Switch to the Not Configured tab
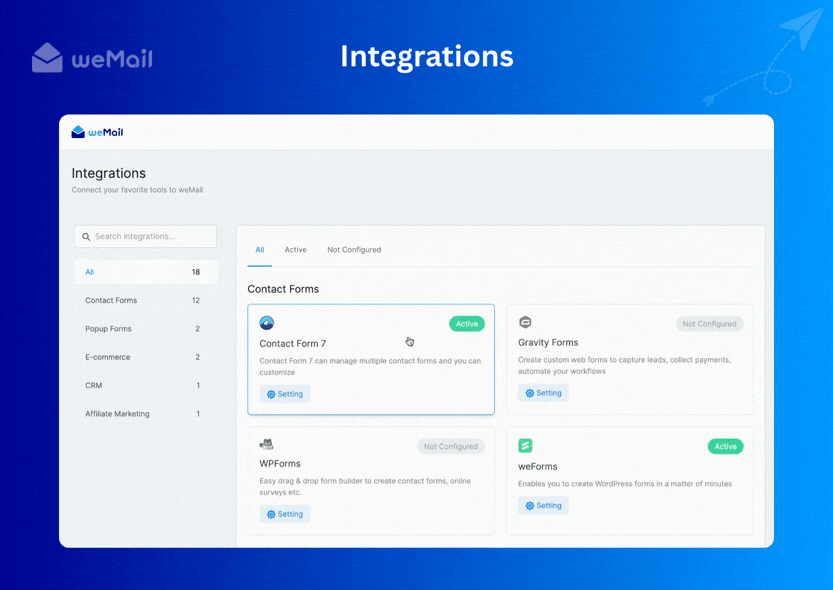Image resolution: width=833 pixels, height=590 pixels. click(x=354, y=249)
